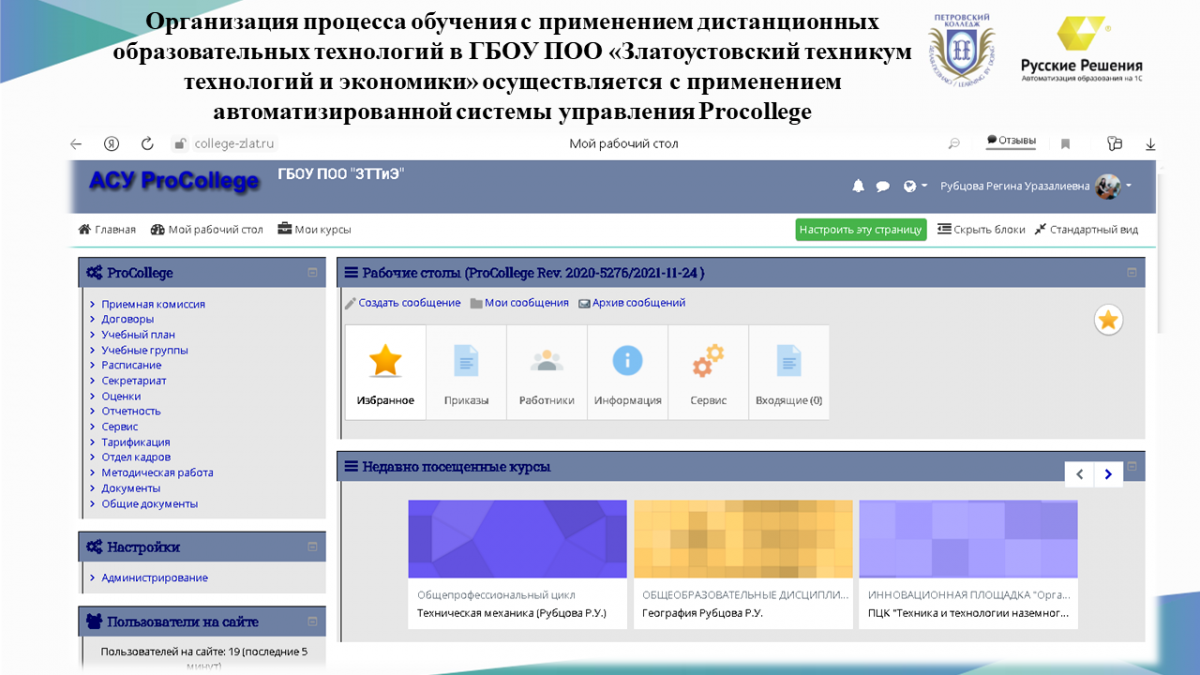Open Мои курсы menu item
1200x675 pixels.
point(315,229)
